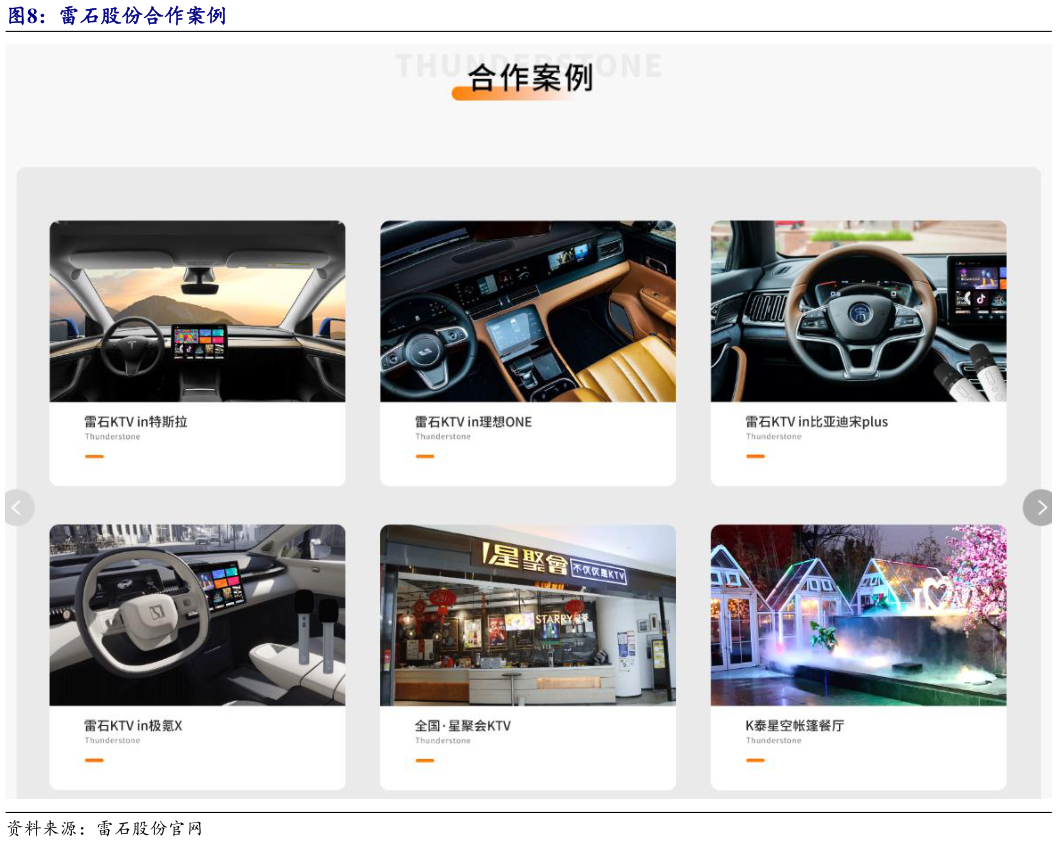Click Thunderstone under 雷石KTV in极氪X
This screenshot has height=842, width=1057.
click(113, 740)
